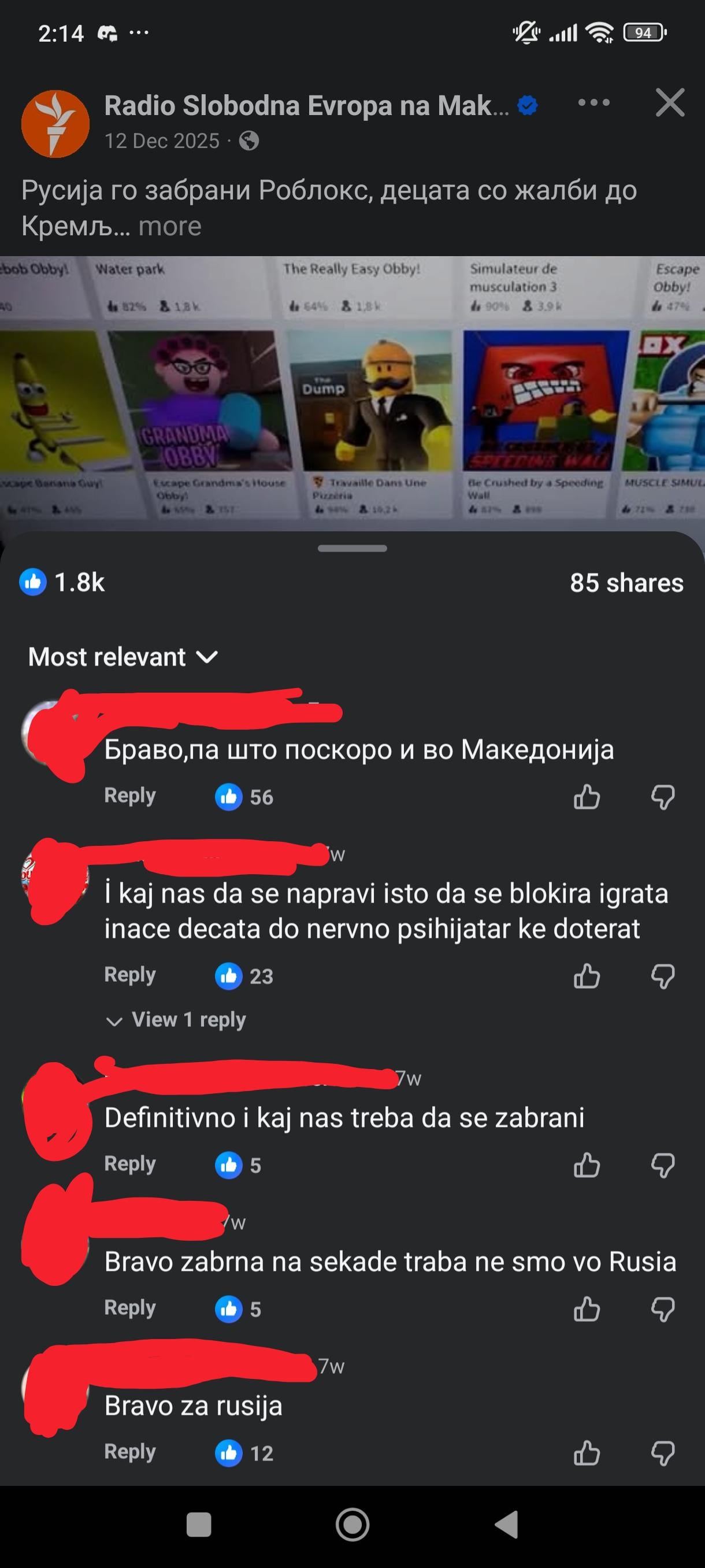This screenshot has height=1568, width=705.
Task: View the 85 shares list
Action: click(x=626, y=583)
